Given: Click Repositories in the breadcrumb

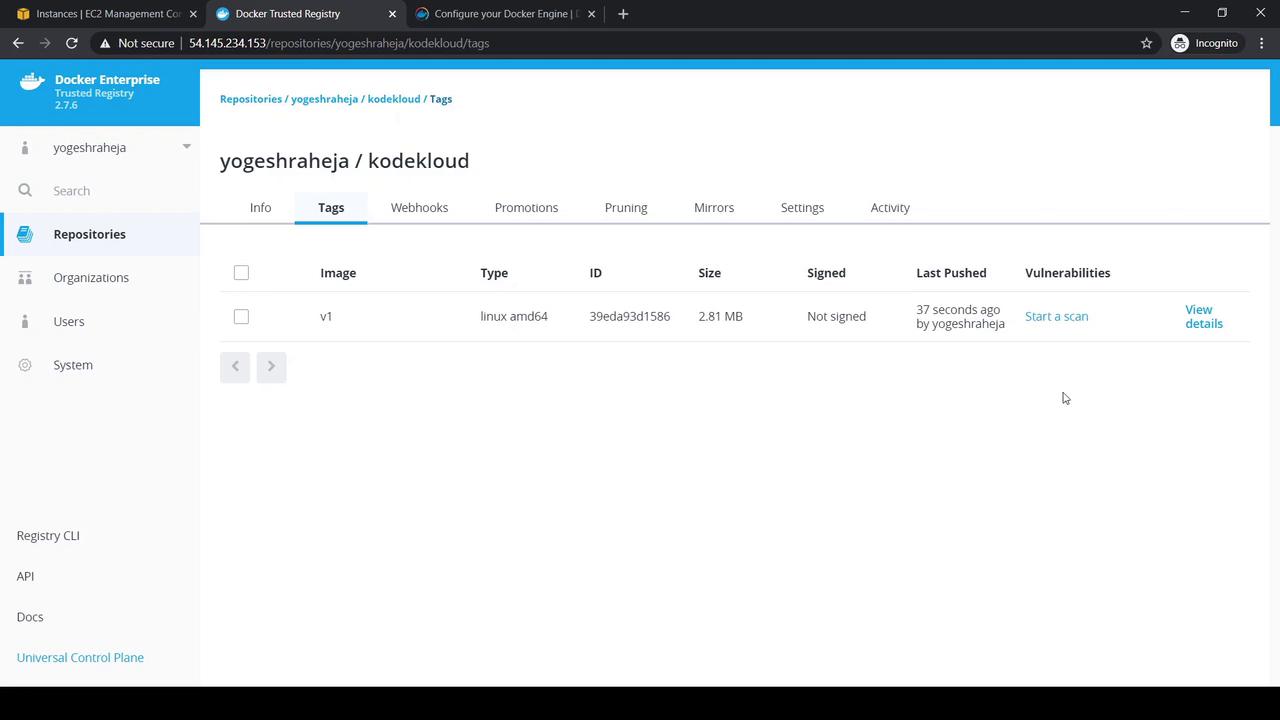Looking at the screenshot, I should 250,99.
